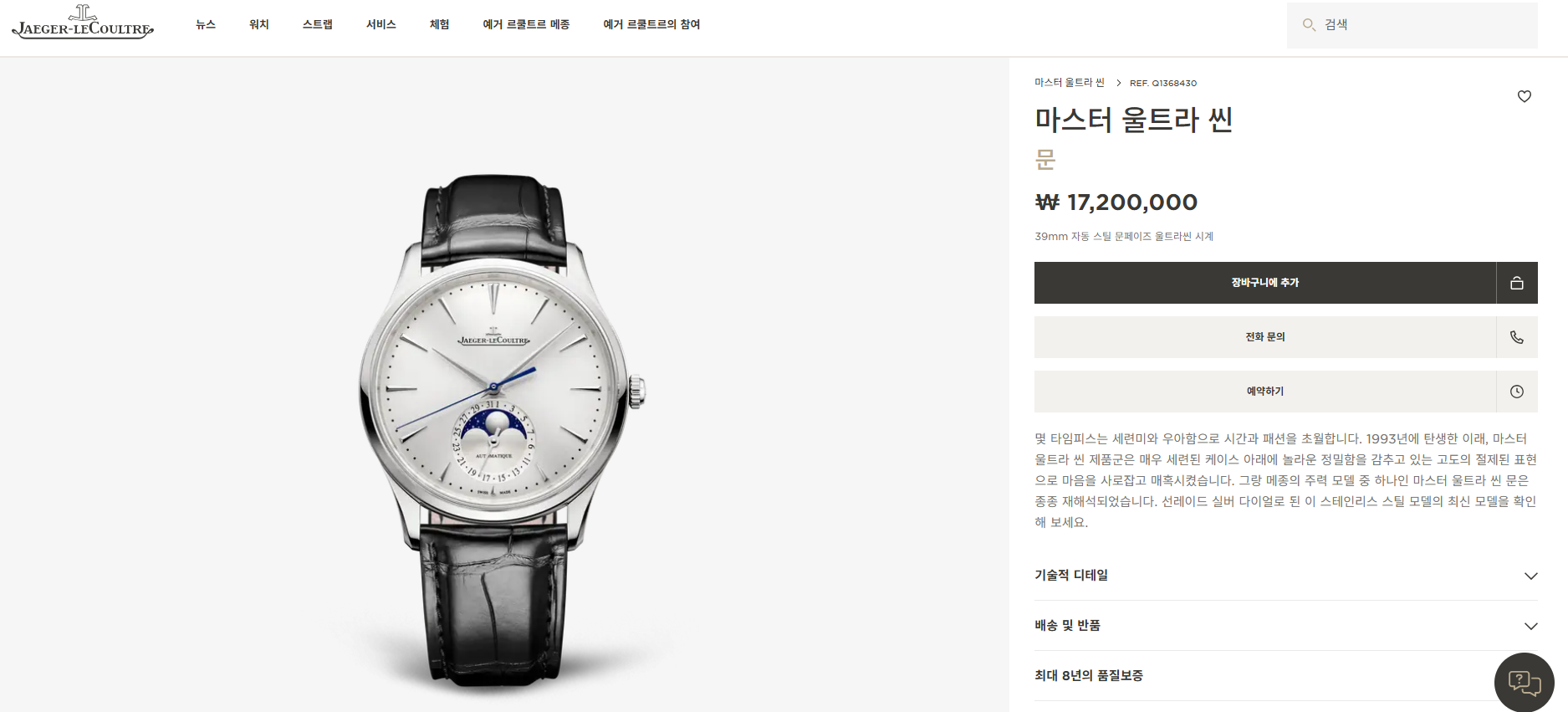The height and width of the screenshot is (712, 1568).
Task: Expand the 배송 및 반품 section
Action: pyautogui.click(x=1285, y=626)
